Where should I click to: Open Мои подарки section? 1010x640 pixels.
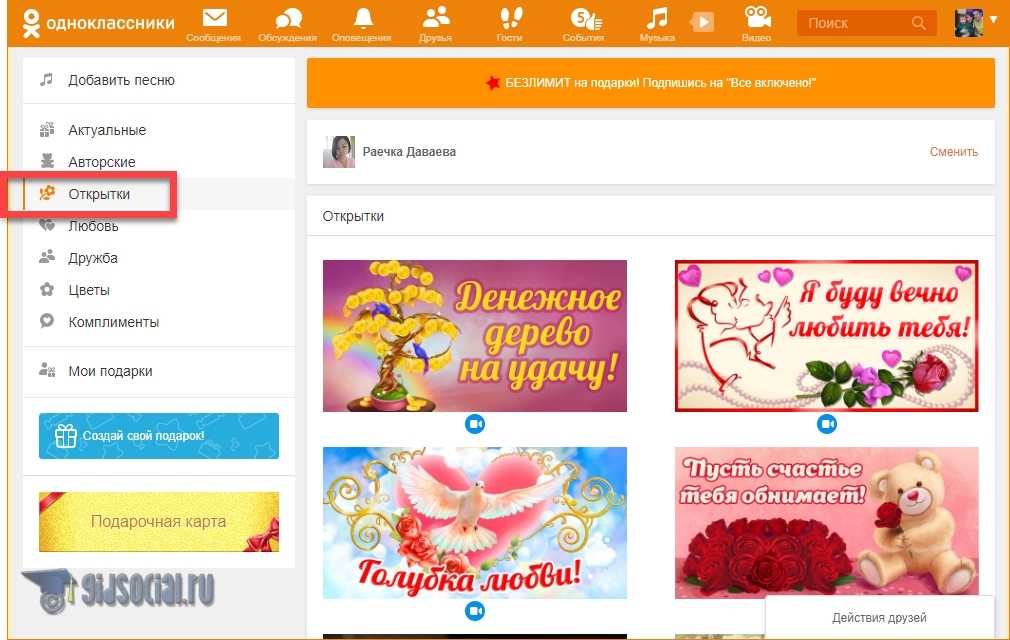(x=110, y=371)
